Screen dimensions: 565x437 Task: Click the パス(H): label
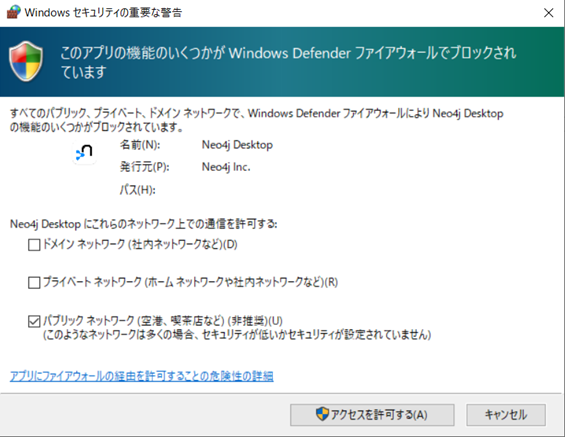pos(137,190)
